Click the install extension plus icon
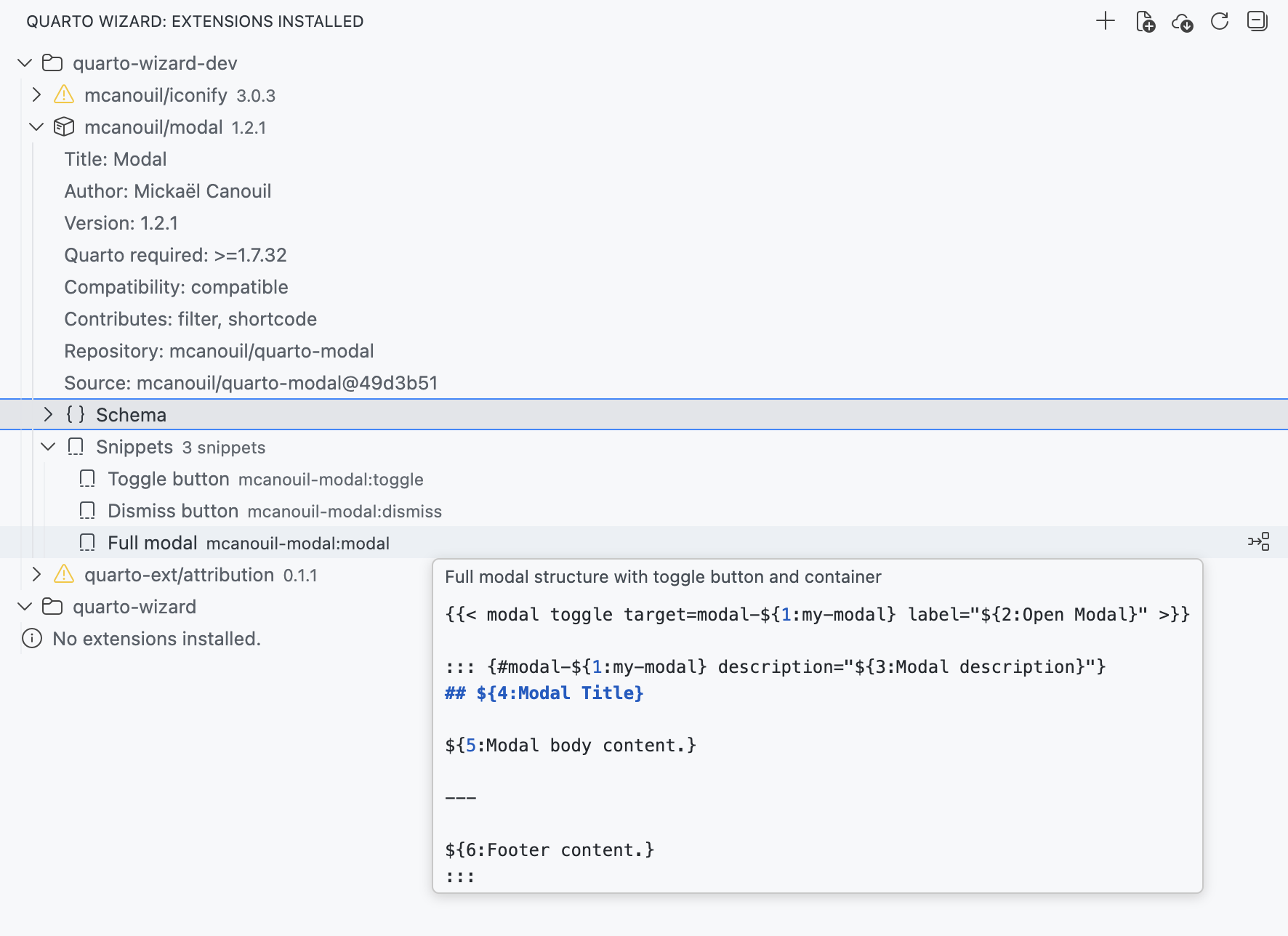The width and height of the screenshot is (1288, 936). point(1104,21)
